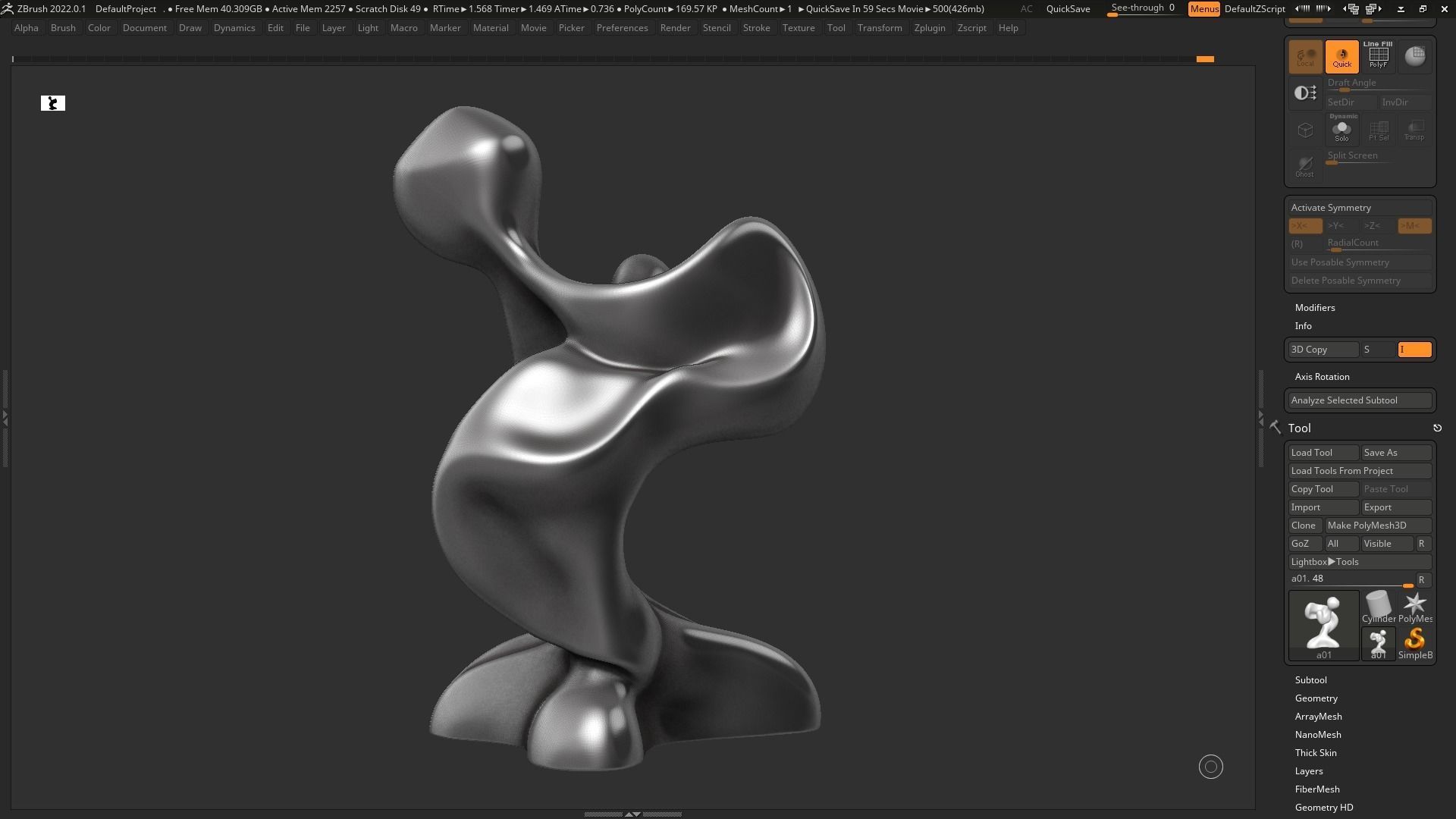Expand the Layers section
1456x819 pixels.
[x=1309, y=771]
